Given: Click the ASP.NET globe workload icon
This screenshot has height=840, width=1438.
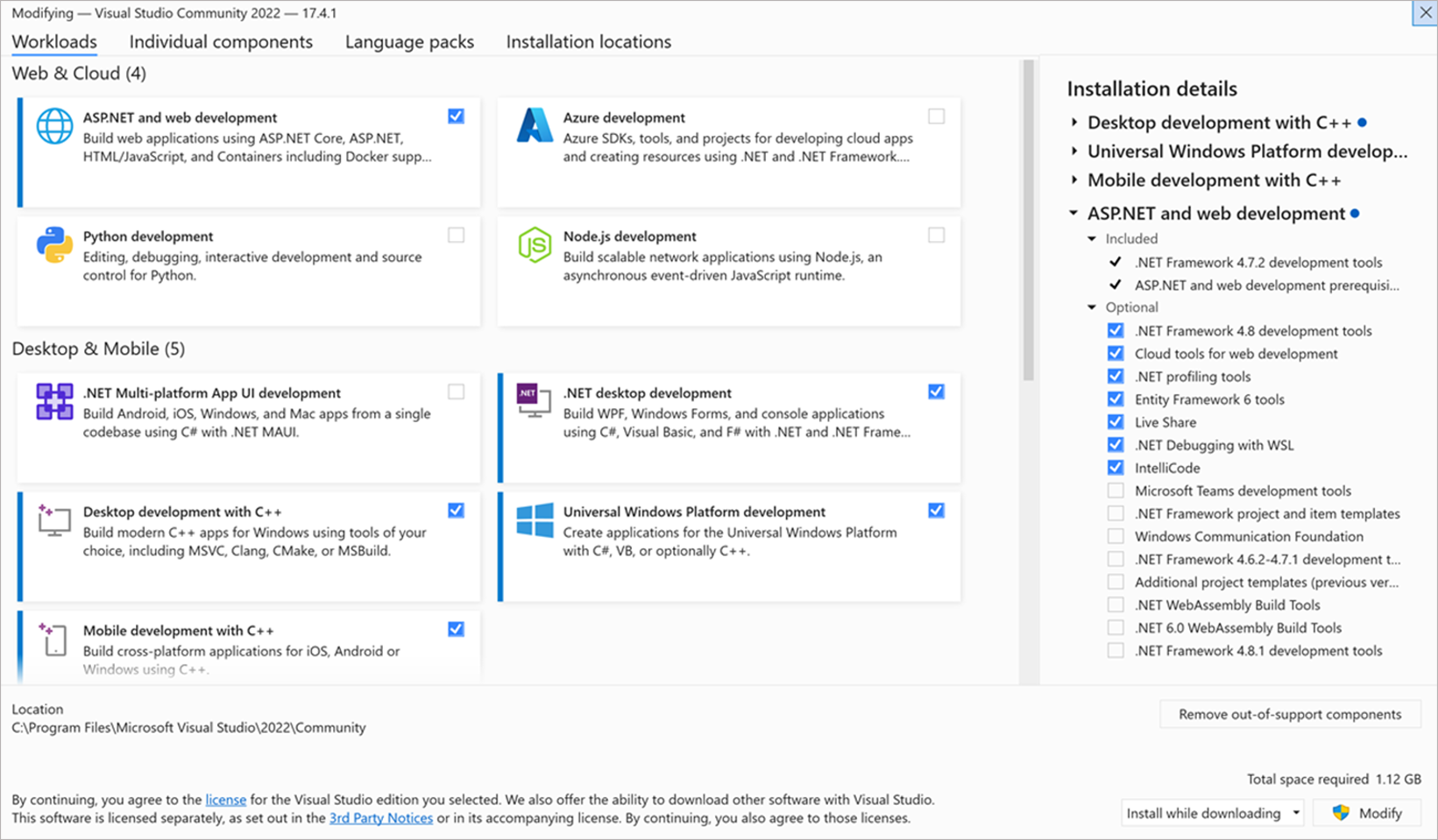Looking at the screenshot, I should pos(54,126).
